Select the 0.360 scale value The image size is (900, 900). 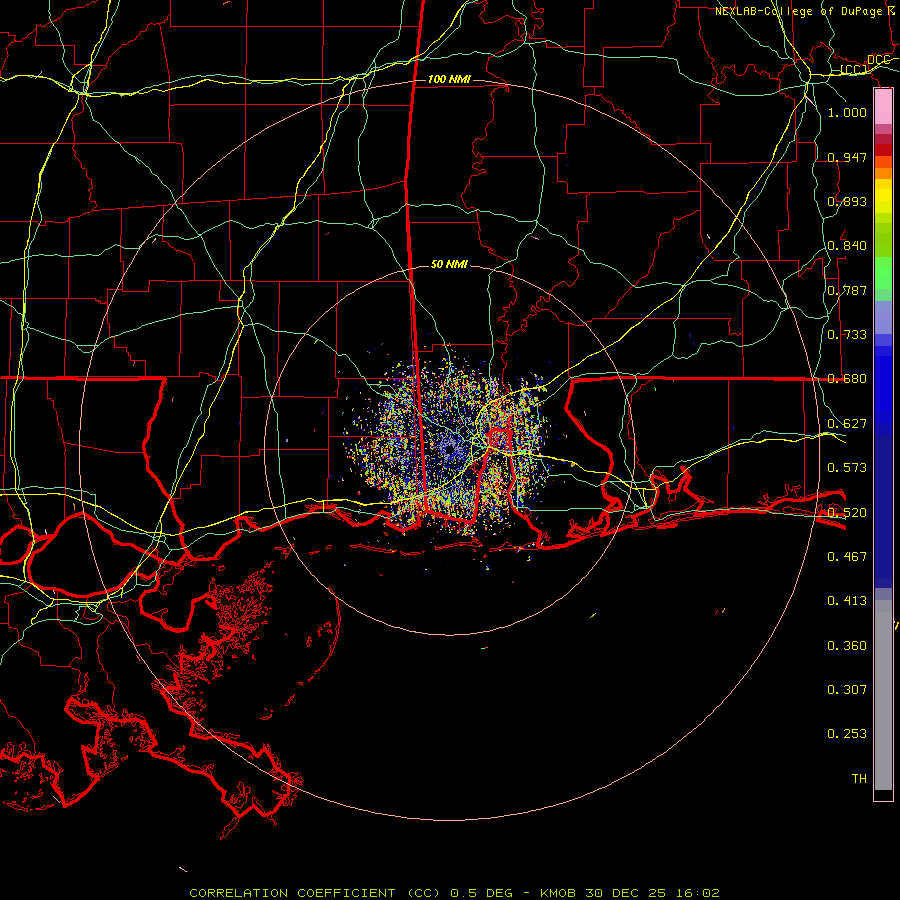coord(847,646)
